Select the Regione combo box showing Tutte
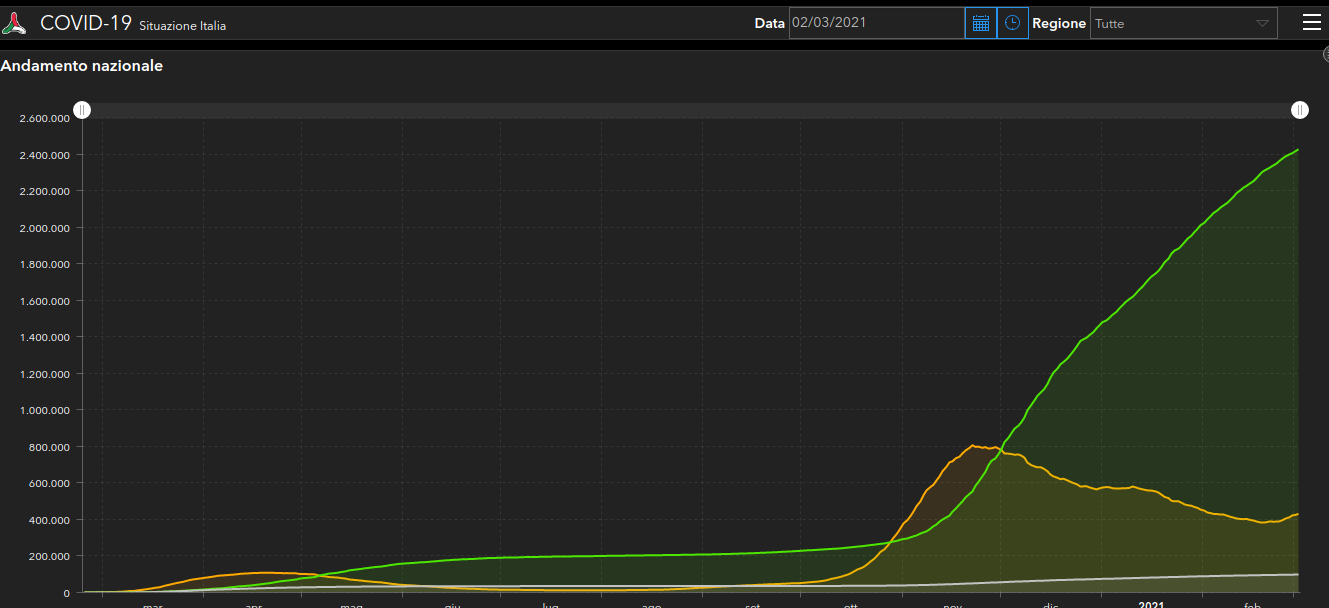This screenshot has height=608, width=1329. click(x=1170, y=23)
